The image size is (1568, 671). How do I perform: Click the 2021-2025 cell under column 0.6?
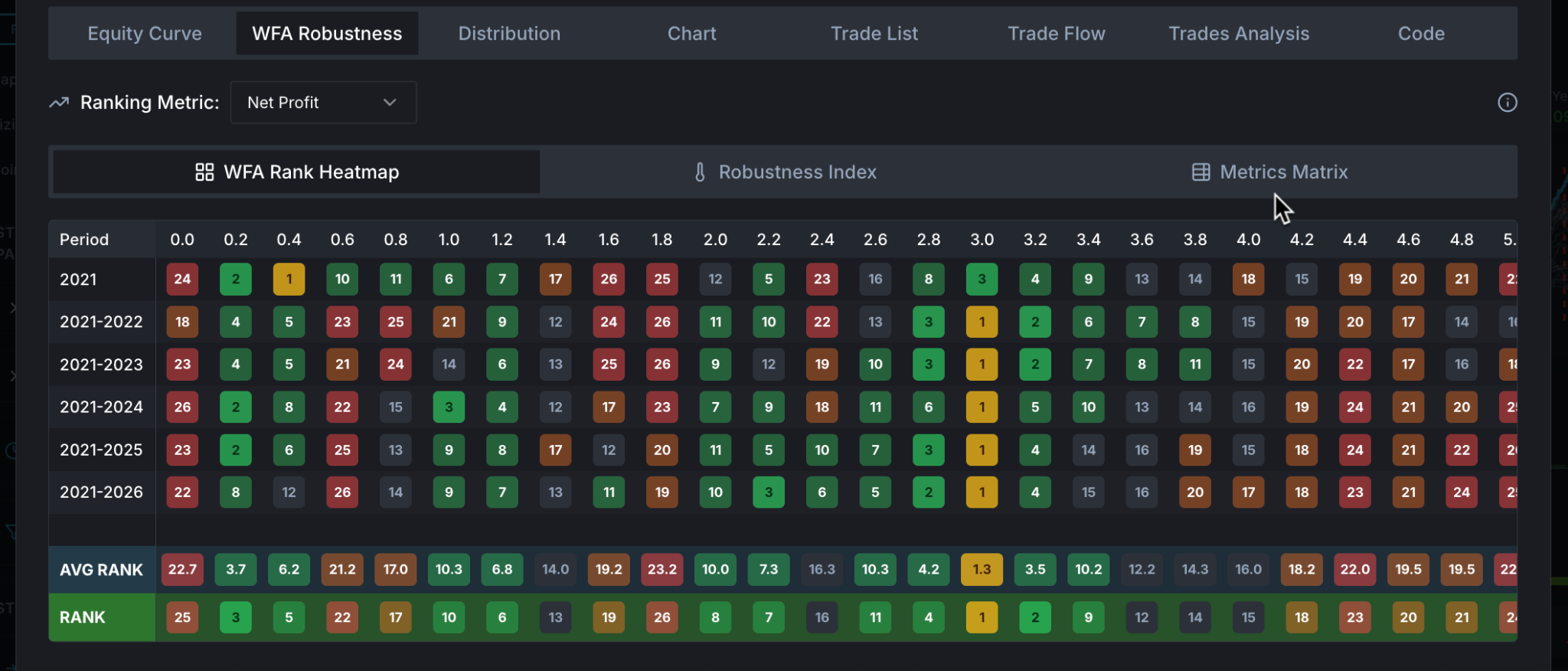point(342,450)
